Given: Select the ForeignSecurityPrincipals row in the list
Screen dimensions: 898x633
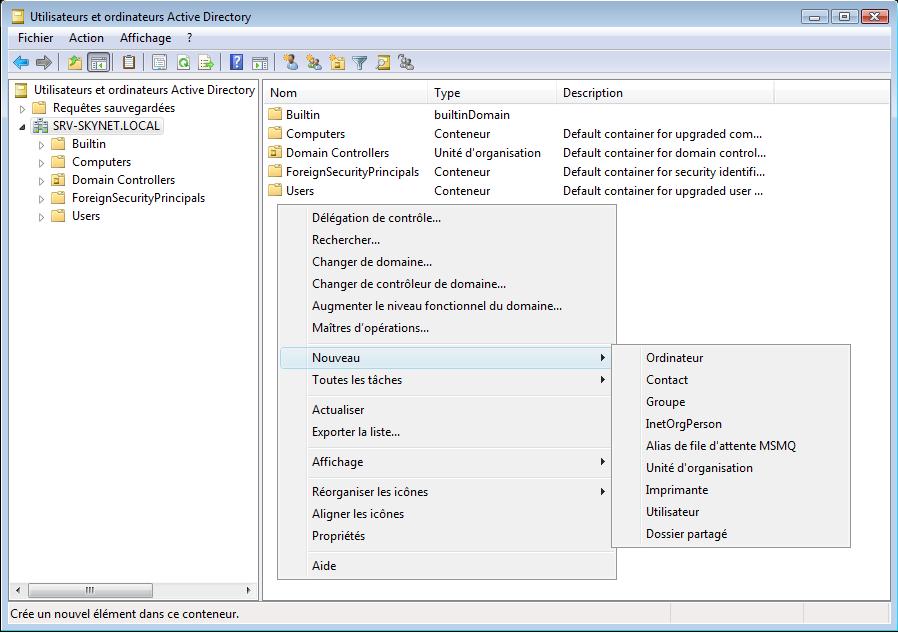Looking at the screenshot, I should pos(352,172).
